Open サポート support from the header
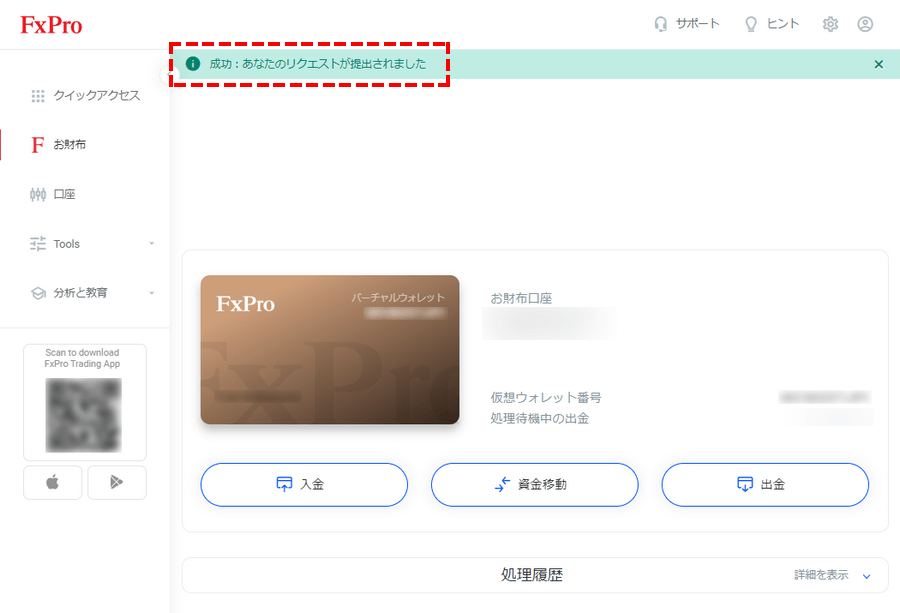Viewport: 900px width, 613px height. (x=686, y=24)
